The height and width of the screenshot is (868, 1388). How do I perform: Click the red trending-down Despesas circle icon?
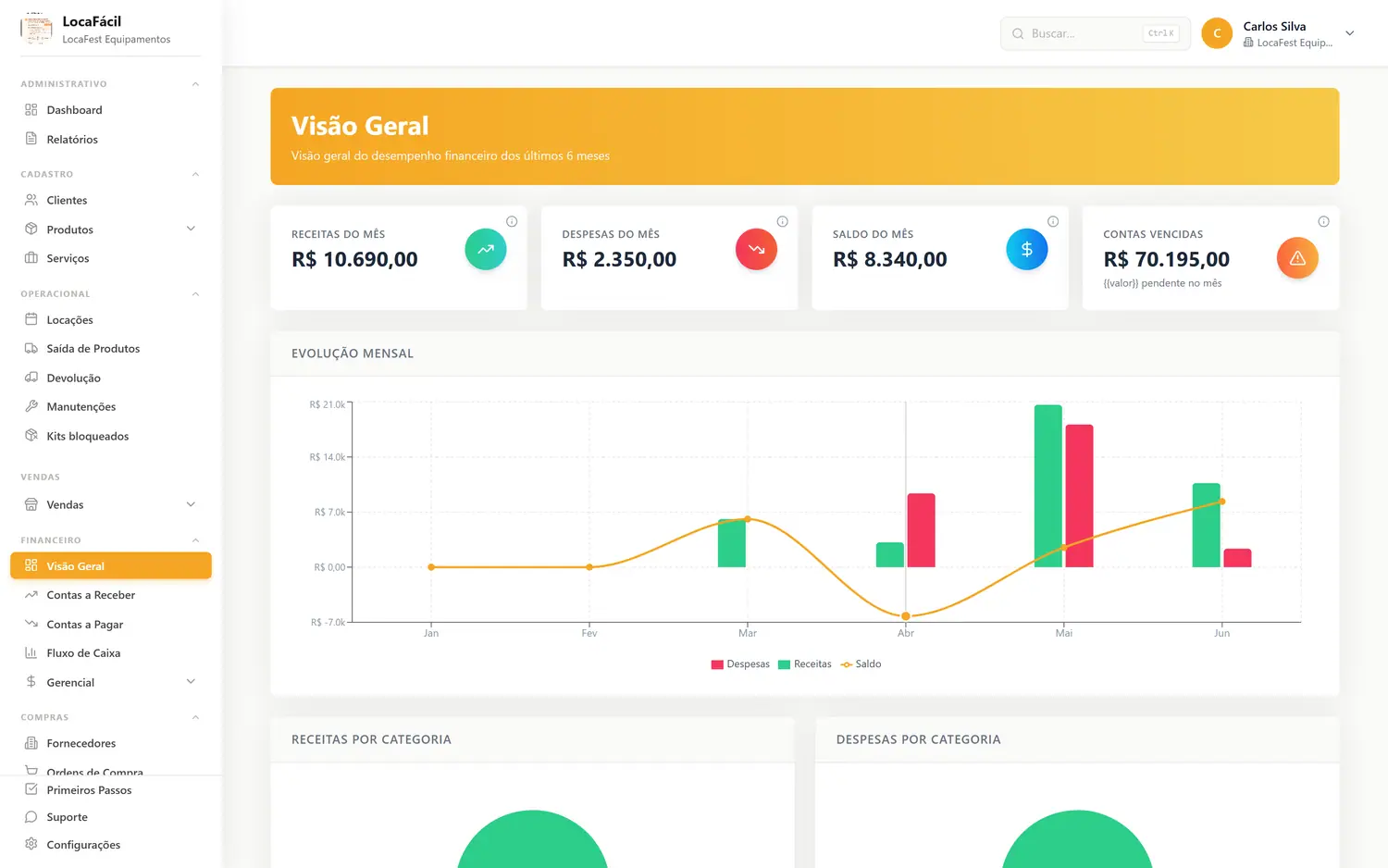click(x=756, y=249)
